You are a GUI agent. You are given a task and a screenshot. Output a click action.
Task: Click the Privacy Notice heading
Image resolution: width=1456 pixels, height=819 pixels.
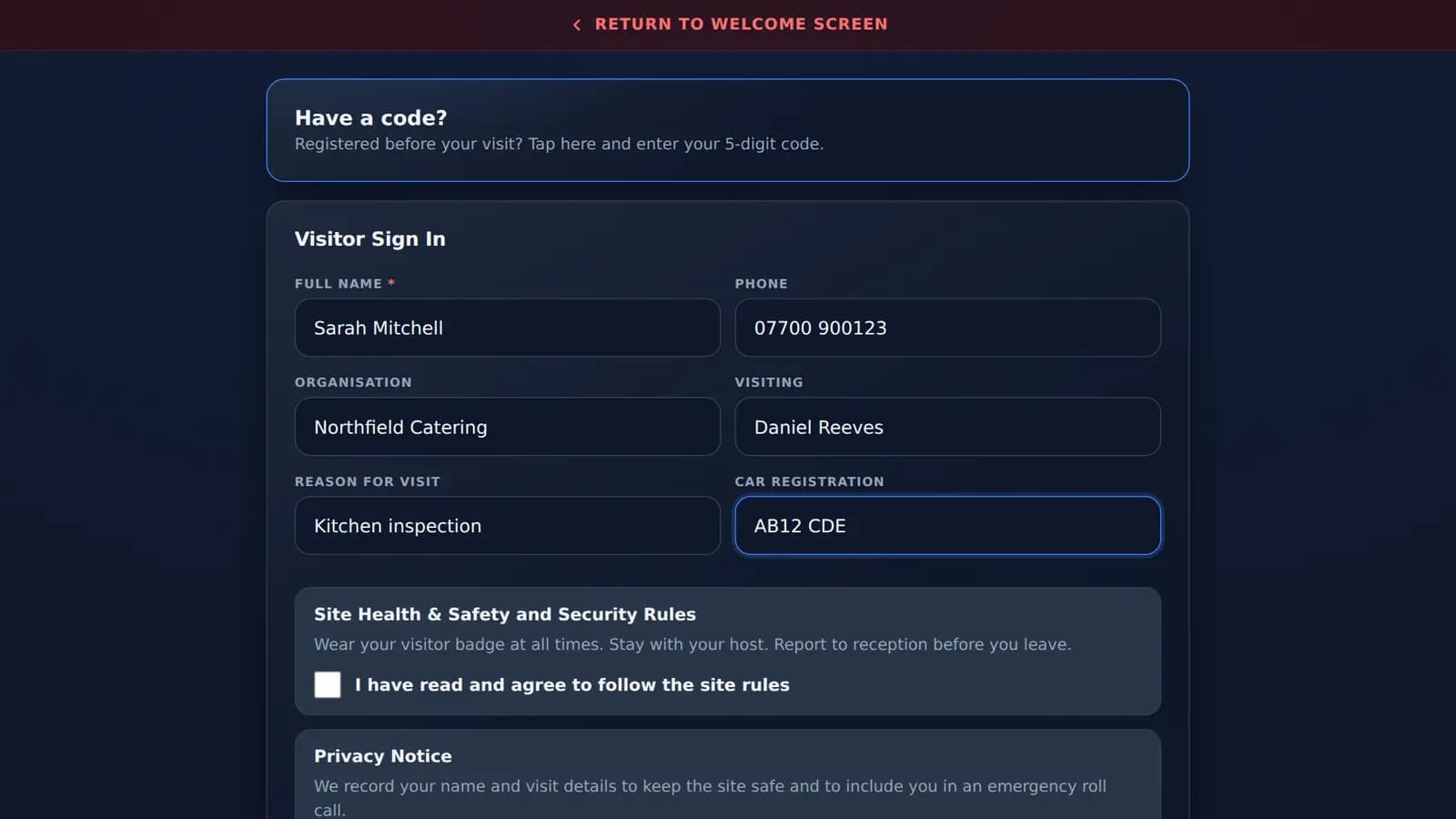click(x=383, y=756)
